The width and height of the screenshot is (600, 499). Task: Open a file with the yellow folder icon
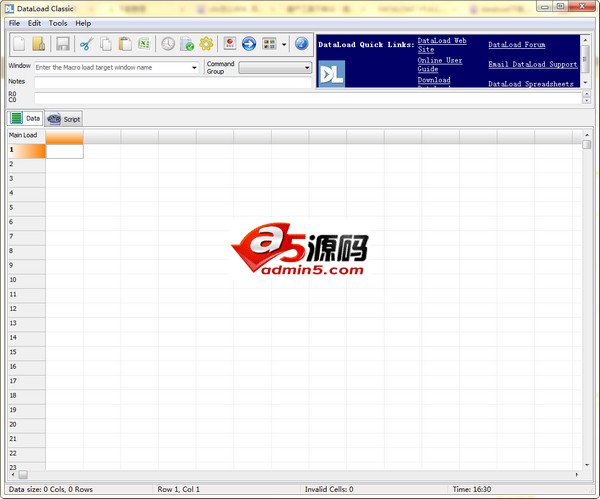point(39,44)
